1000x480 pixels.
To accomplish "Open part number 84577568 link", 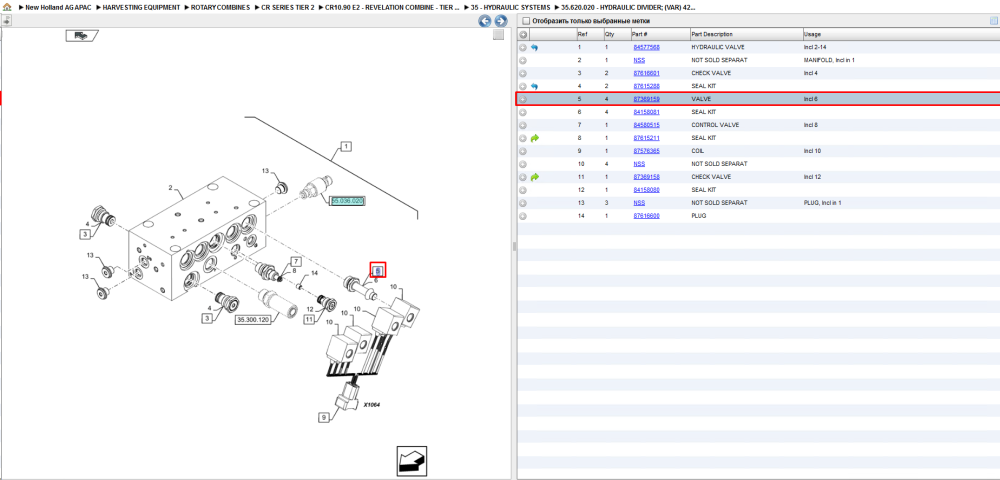I will pos(646,47).
